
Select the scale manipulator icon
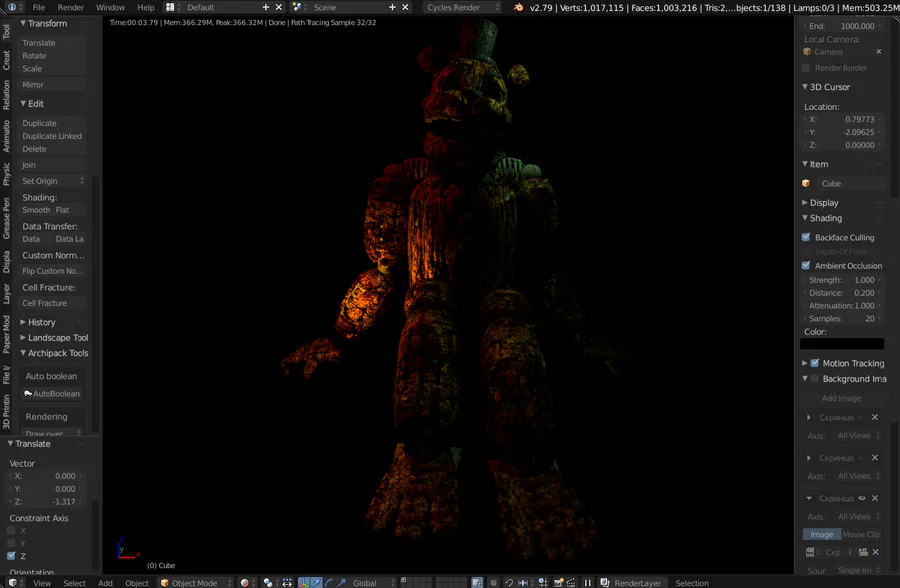pyautogui.click(x=342, y=583)
